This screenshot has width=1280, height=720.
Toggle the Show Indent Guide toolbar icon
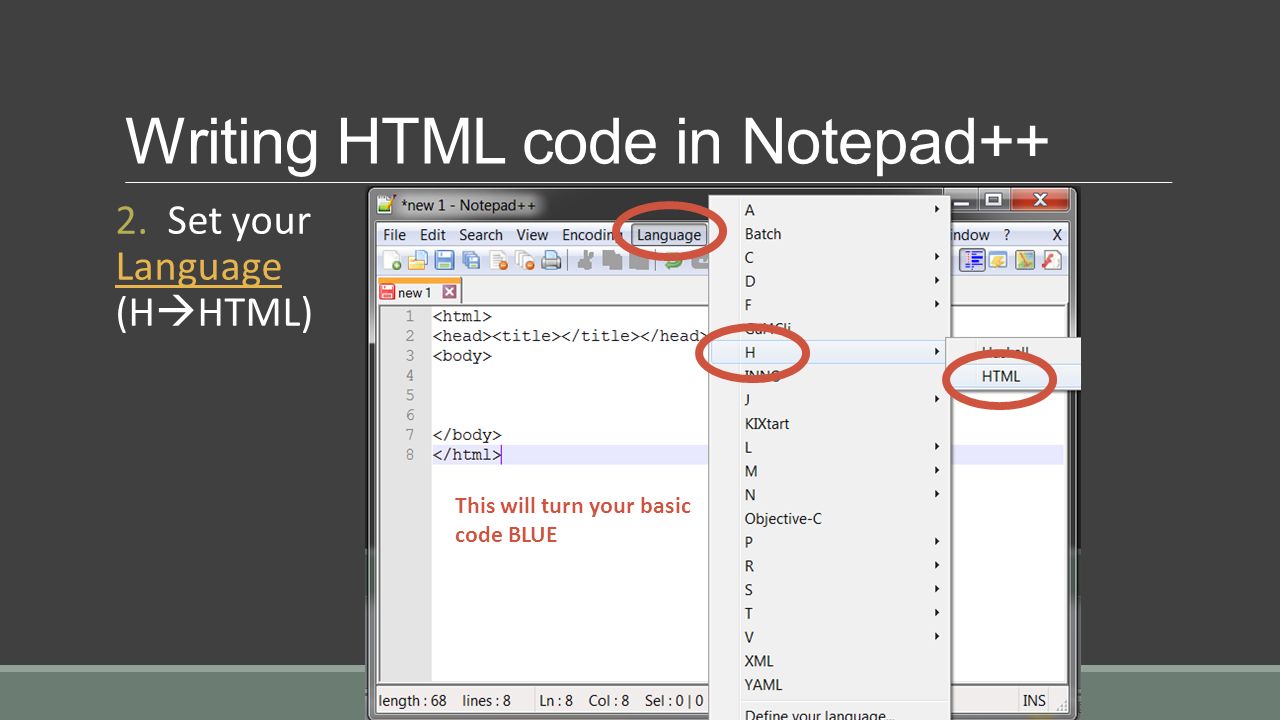(972, 260)
